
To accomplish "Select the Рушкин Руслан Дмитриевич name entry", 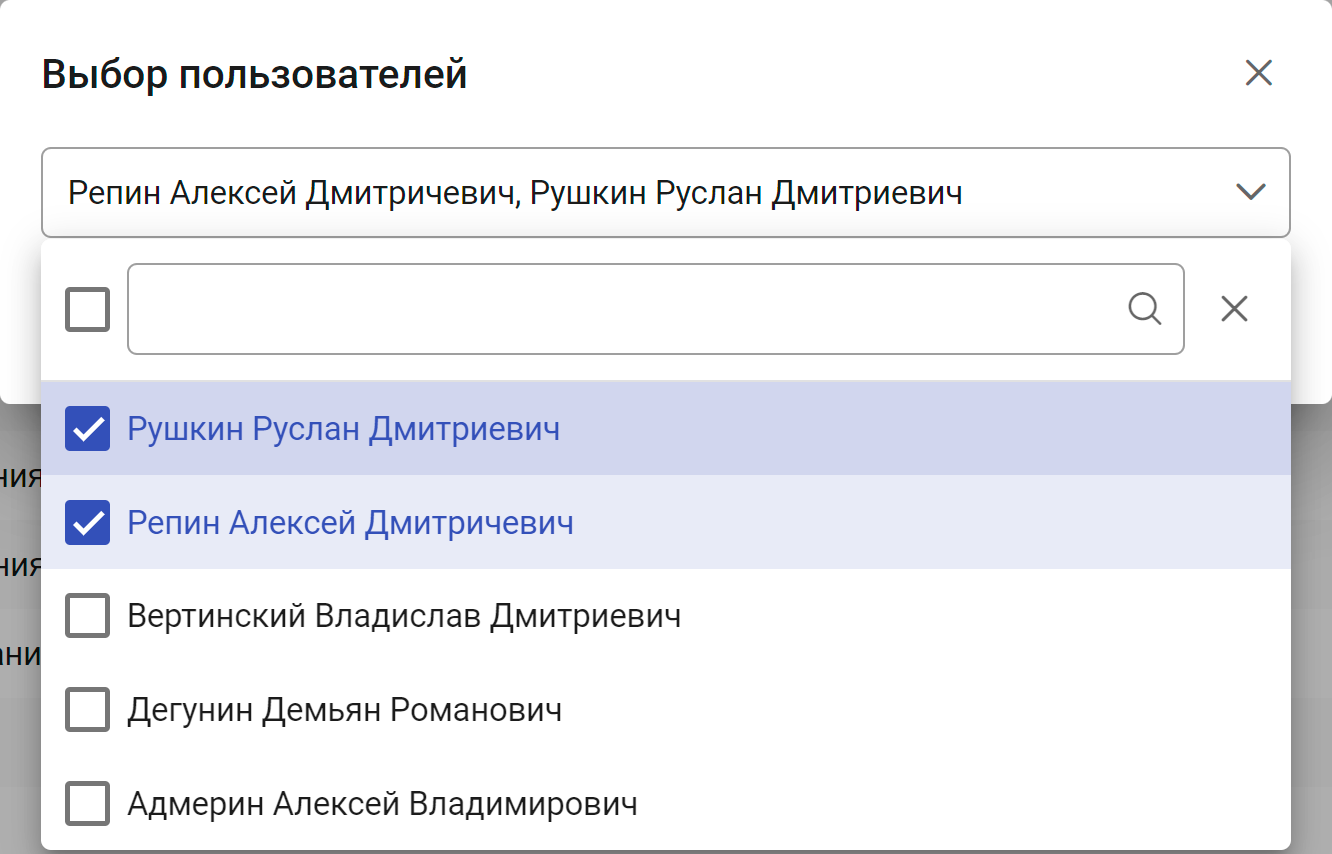I will [343, 429].
